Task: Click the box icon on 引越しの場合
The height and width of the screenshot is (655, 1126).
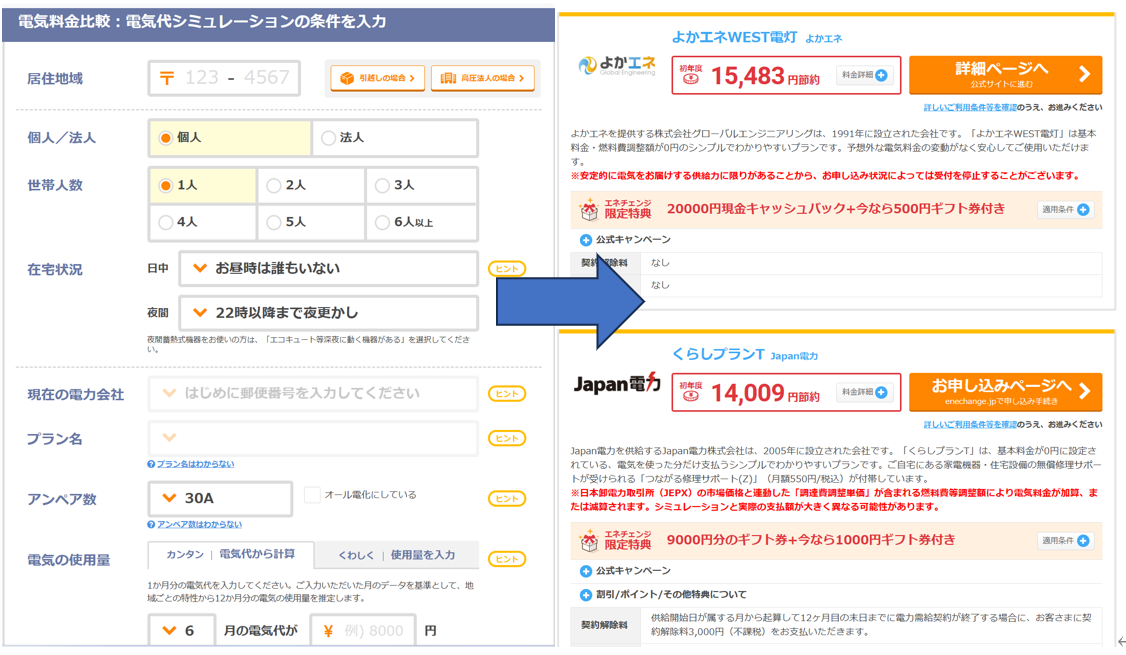Action: tap(347, 78)
